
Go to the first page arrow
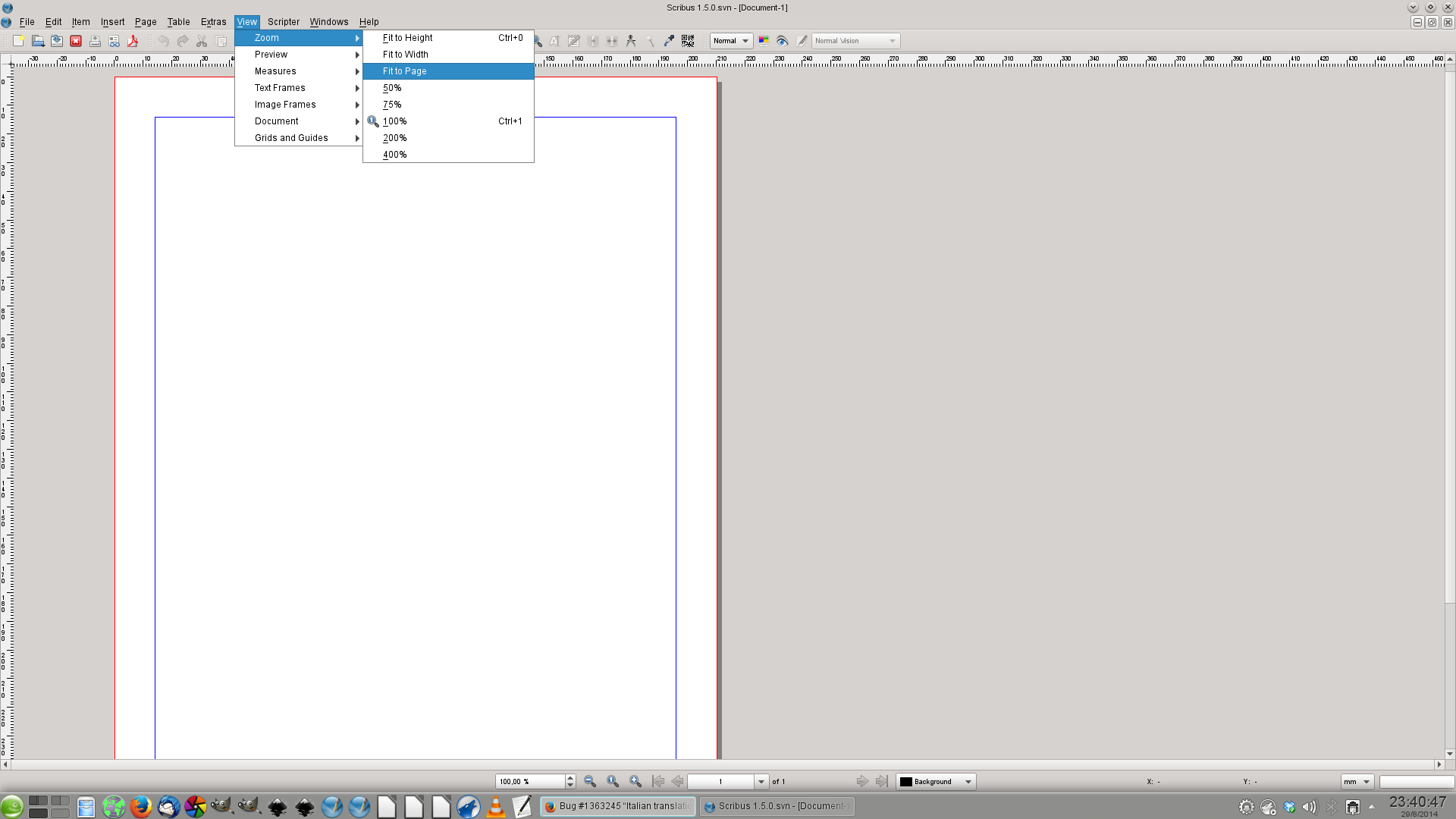(x=658, y=781)
